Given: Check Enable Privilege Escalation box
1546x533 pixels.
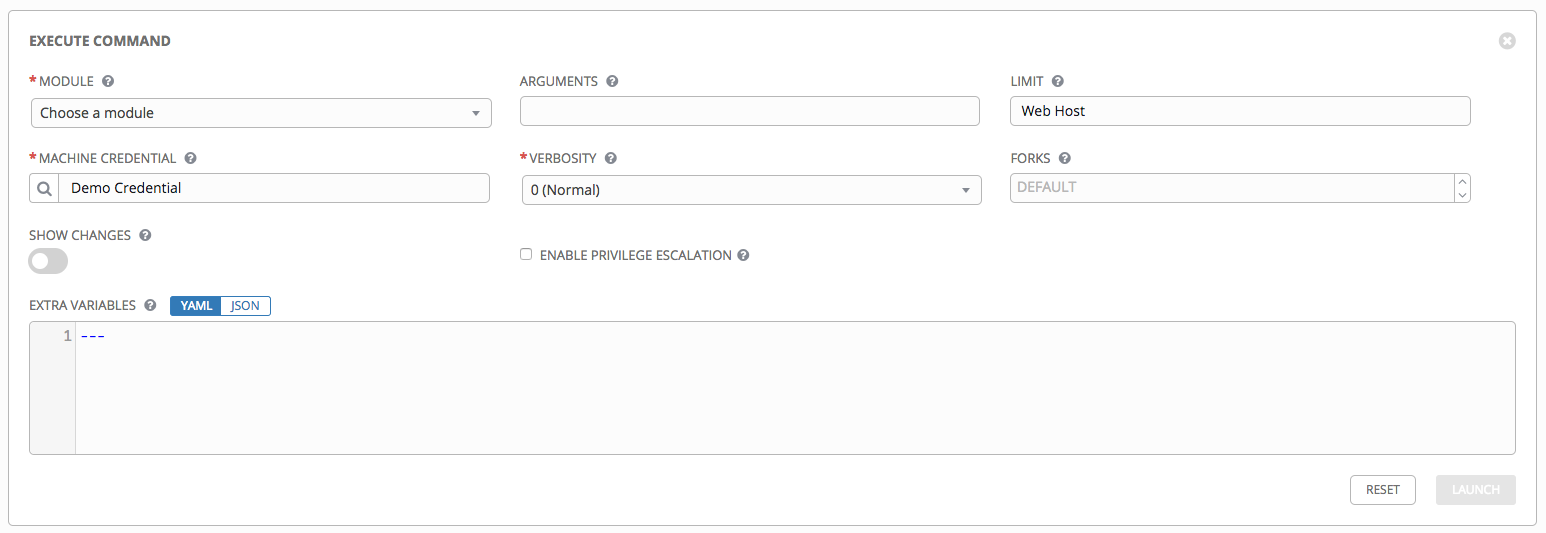Looking at the screenshot, I should coord(526,255).
